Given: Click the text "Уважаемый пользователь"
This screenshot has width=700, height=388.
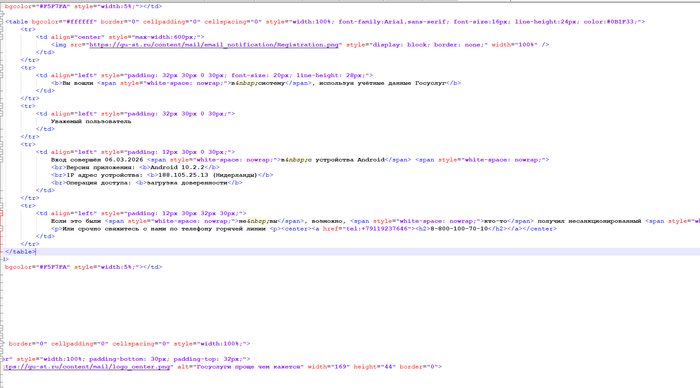Looking at the screenshot, I should 91,121.
